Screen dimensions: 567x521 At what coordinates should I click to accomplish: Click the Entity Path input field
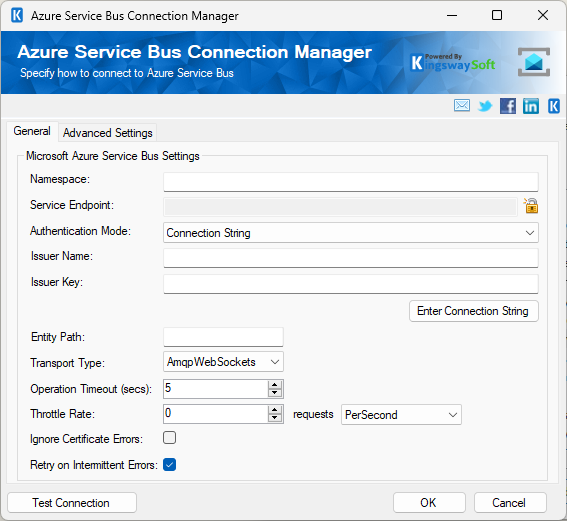[223, 337]
